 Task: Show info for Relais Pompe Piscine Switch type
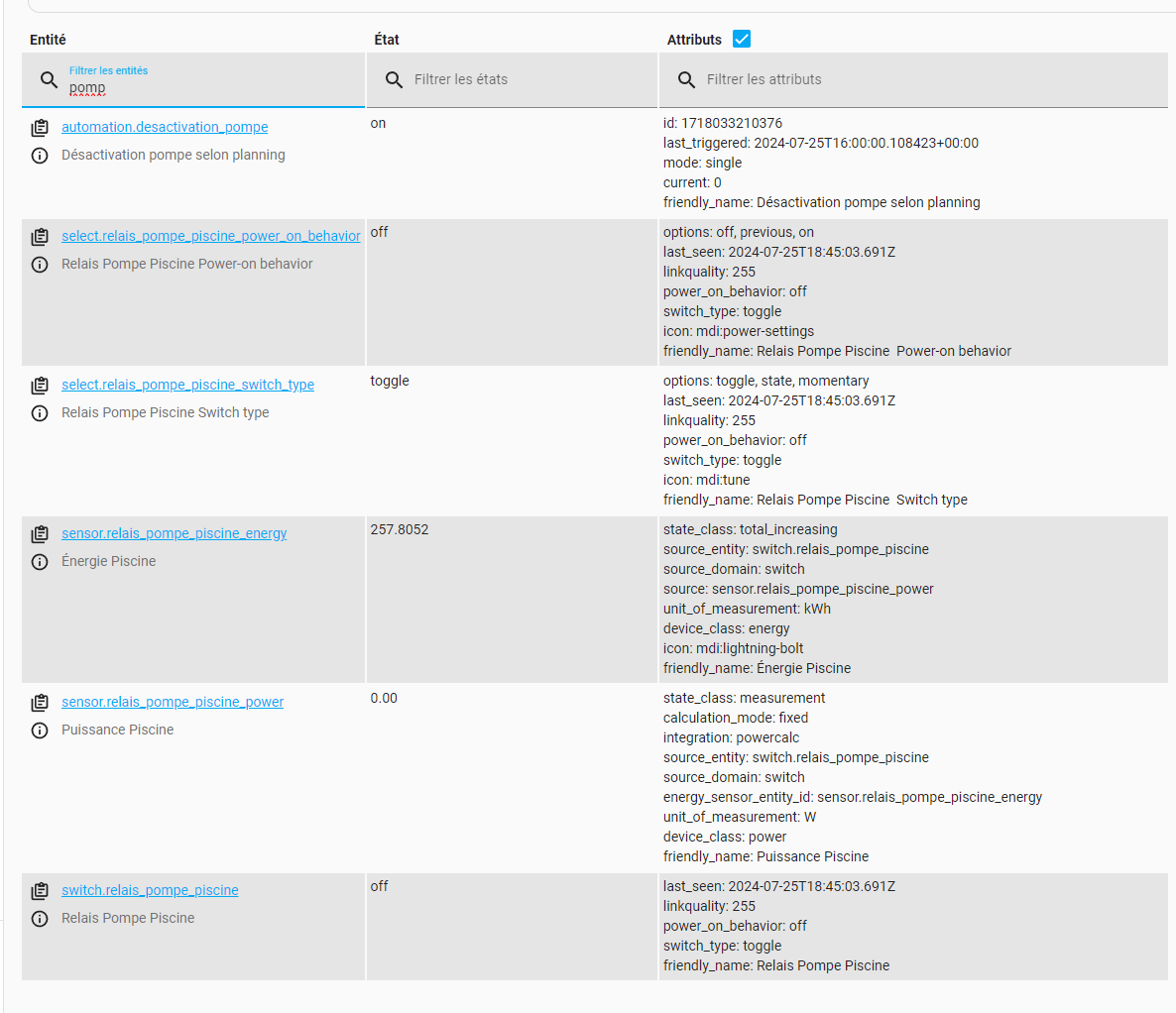point(40,413)
